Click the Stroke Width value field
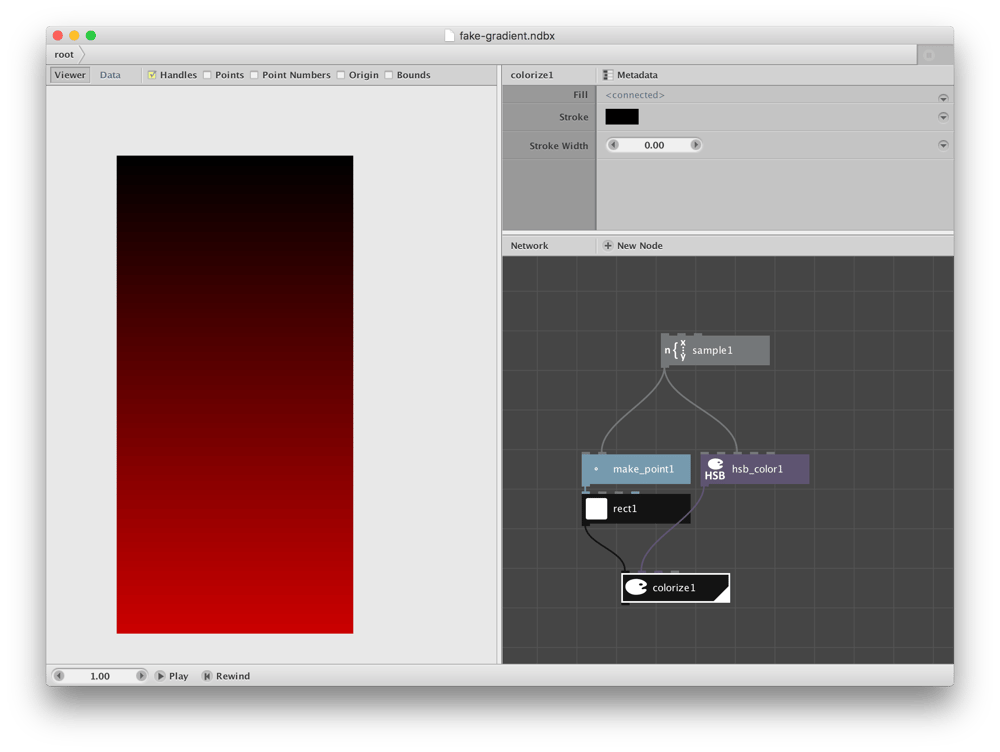Image resolution: width=1000 pixels, height=752 pixels. (x=654, y=145)
